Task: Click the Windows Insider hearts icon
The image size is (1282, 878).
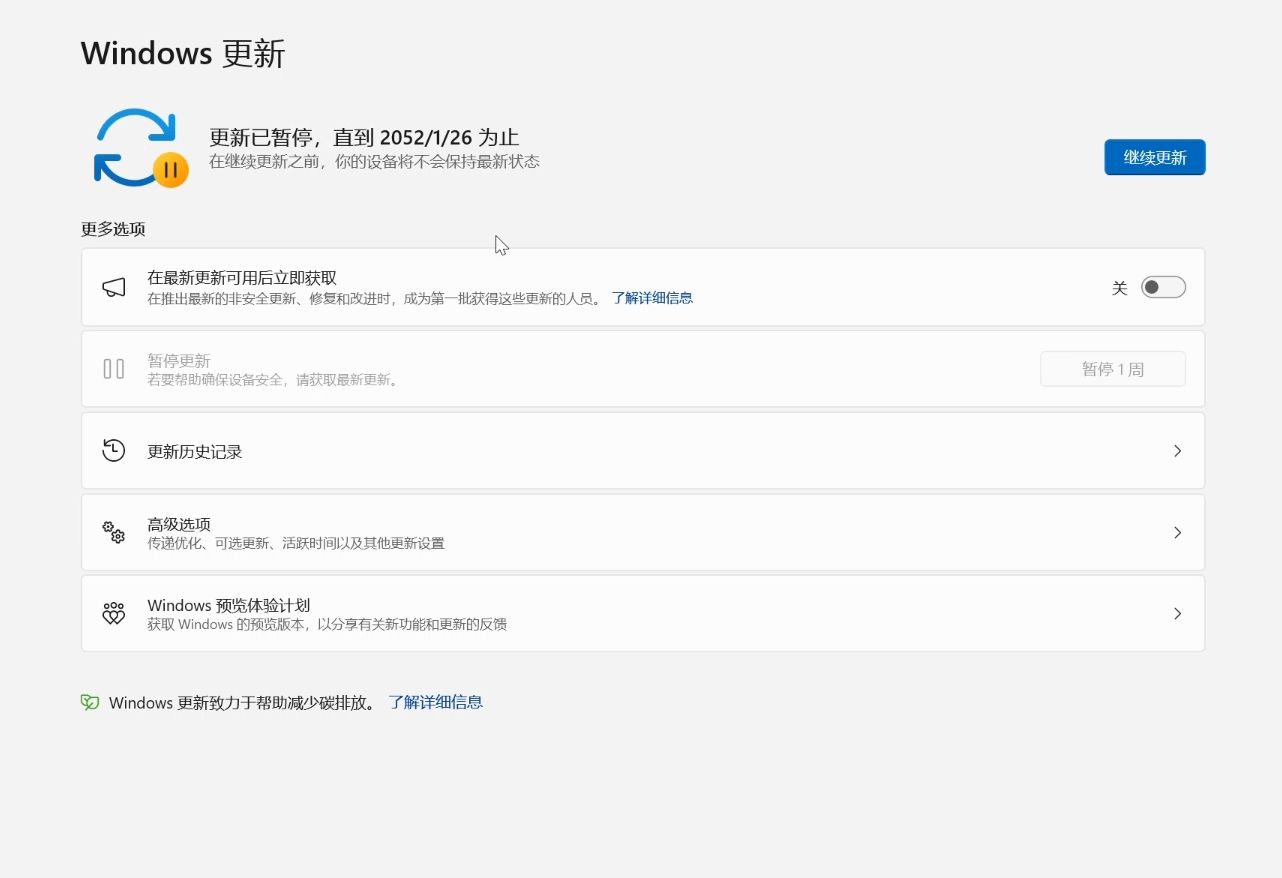Action: click(114, 613)
